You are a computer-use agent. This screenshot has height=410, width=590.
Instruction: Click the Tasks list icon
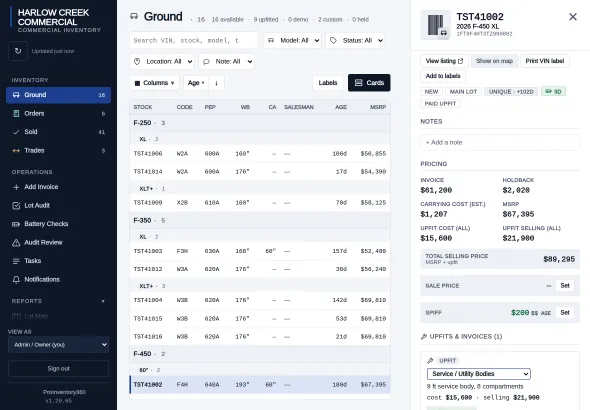coord(16,261)
